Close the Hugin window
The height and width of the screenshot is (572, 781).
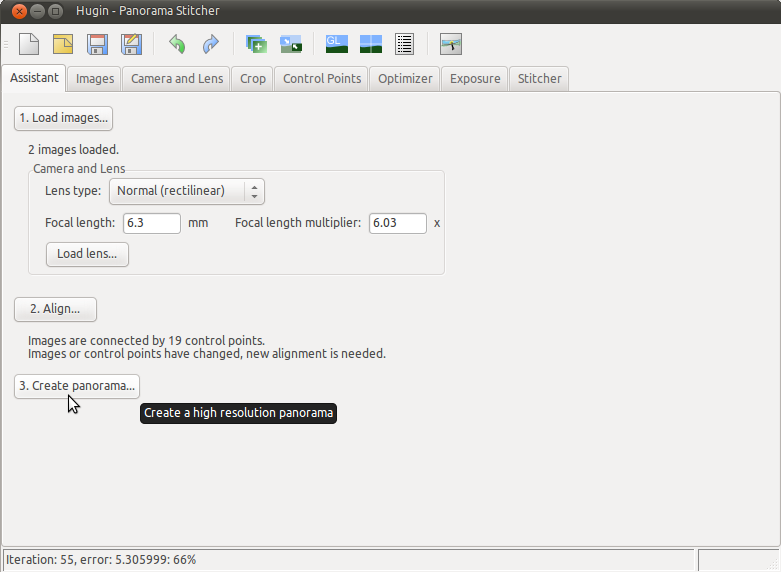click(x=19, y=11)
